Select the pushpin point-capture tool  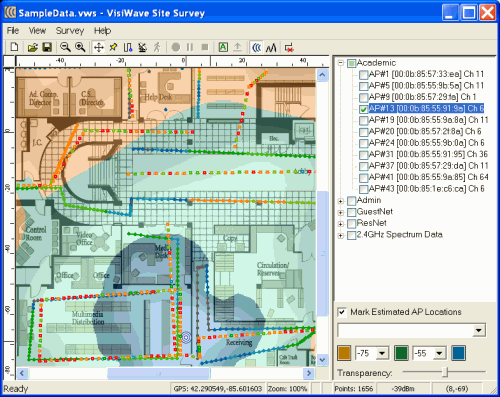point(113,47)
